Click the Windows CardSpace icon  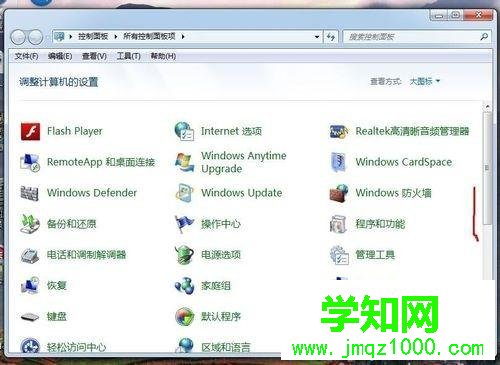(x=339, y=162)
